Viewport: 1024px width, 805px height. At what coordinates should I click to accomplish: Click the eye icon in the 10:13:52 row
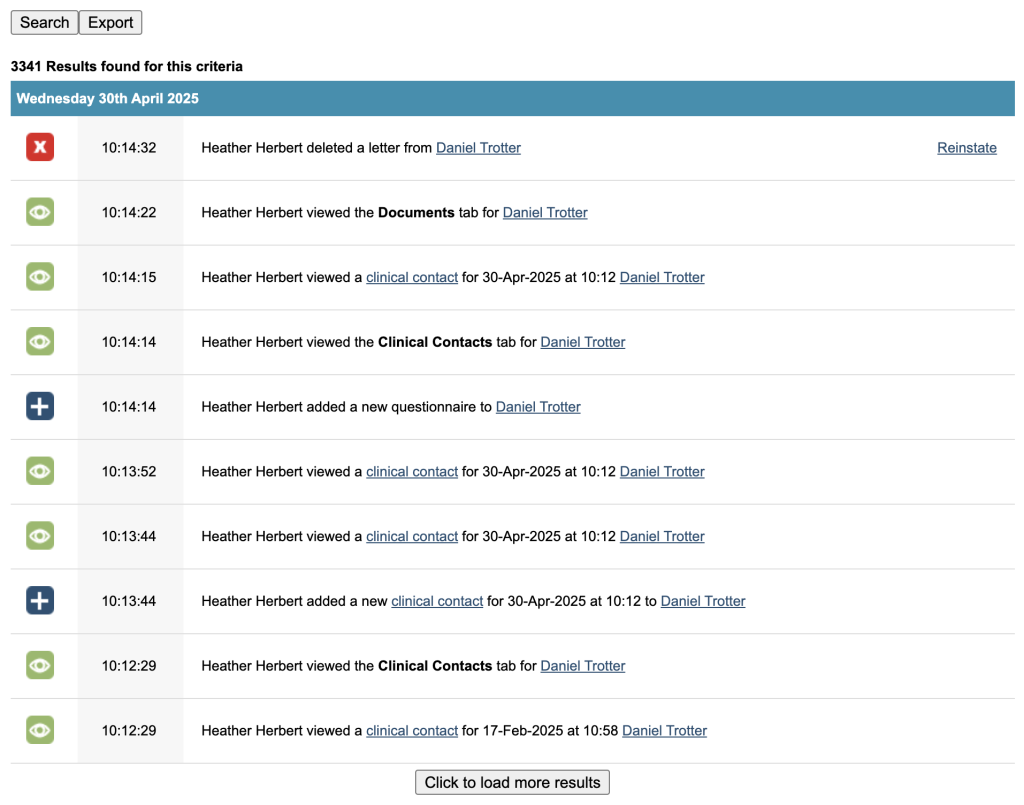40,471
